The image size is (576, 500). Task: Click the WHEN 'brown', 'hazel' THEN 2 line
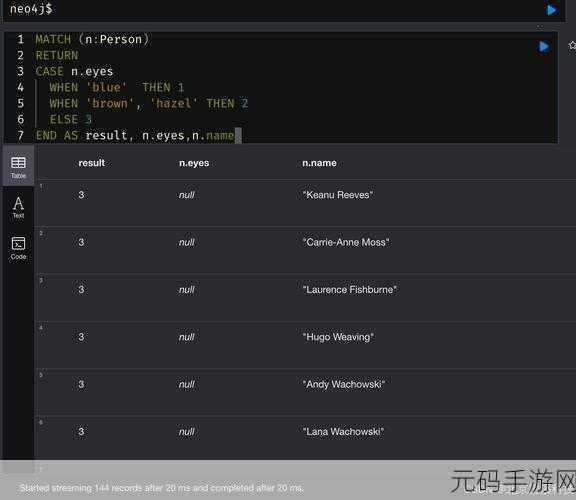[x=149, y=104]
